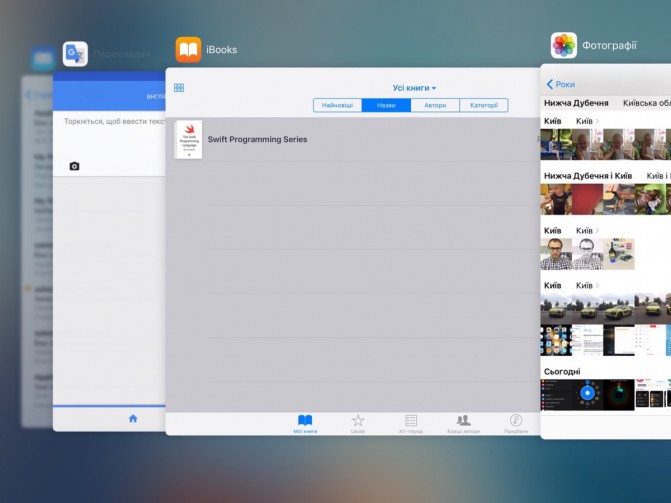
Task: Open the blue circle screenshot thumbnail
Action: pyautogui.click(x=587, y=394)
